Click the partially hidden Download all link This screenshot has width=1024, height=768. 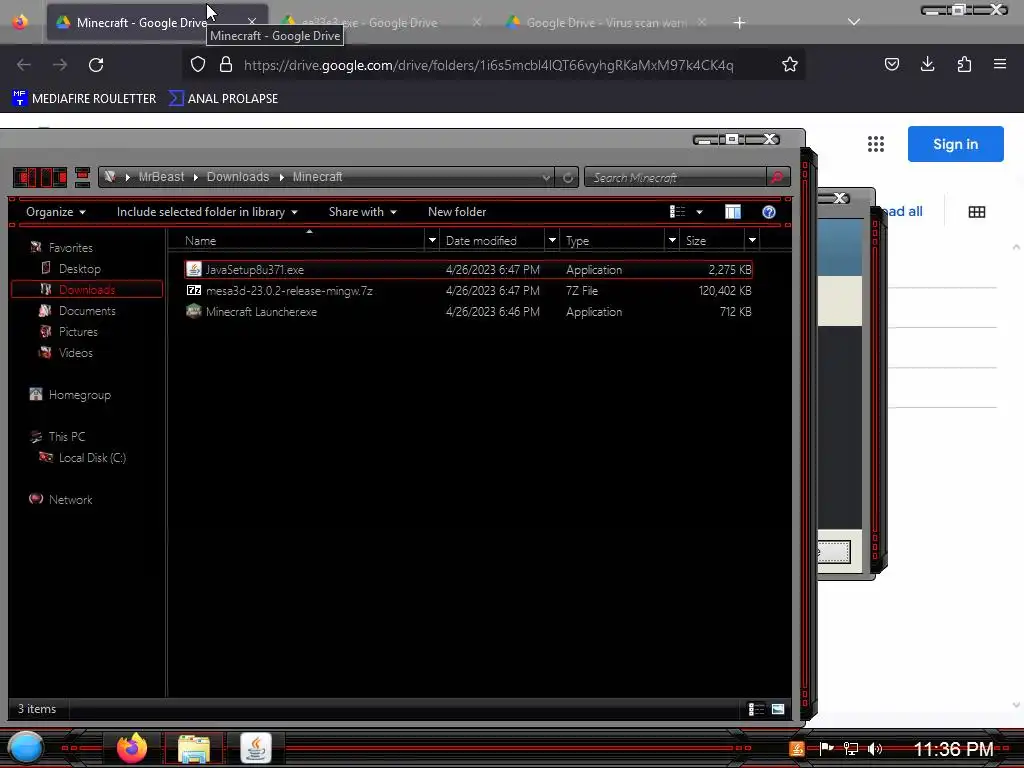901,212
